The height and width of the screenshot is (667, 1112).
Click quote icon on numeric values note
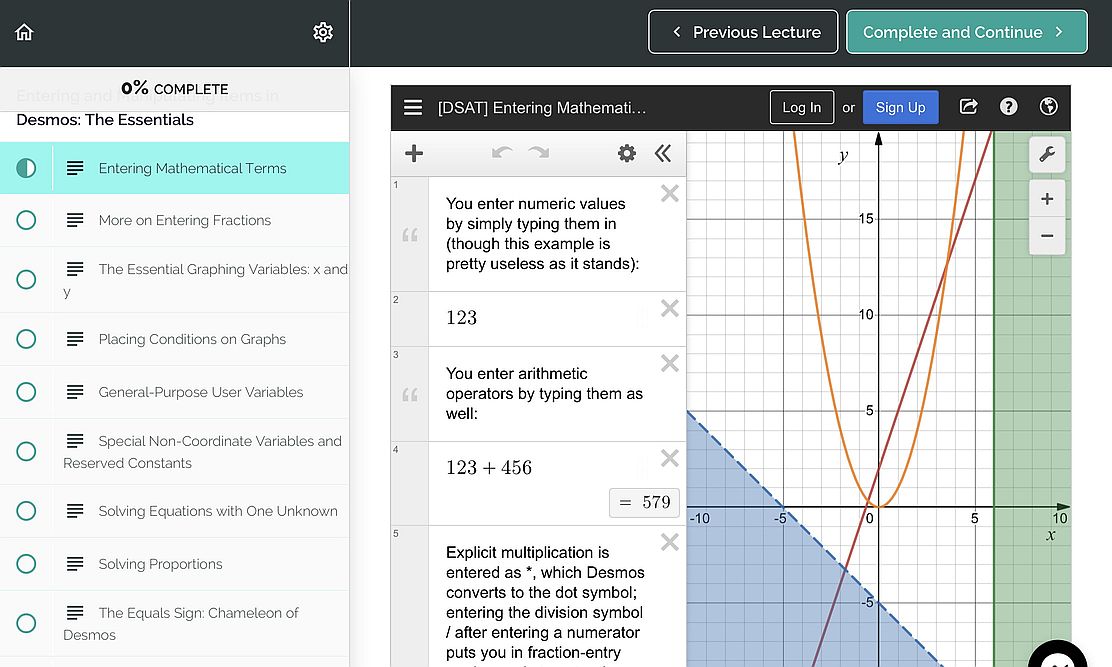pos(410,235)
